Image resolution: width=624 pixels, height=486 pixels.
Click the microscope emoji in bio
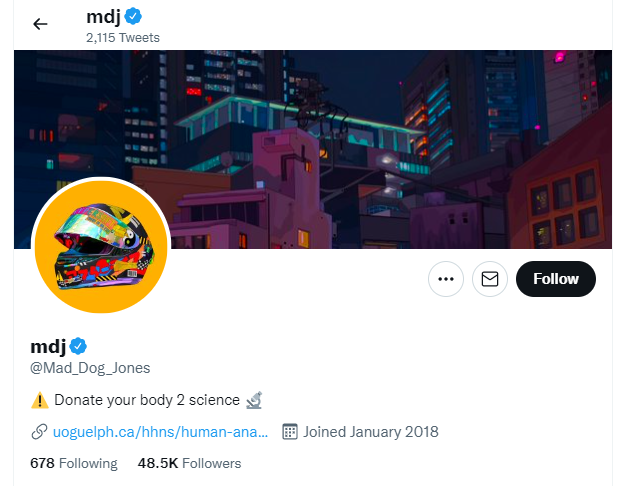tap(254, 400)
